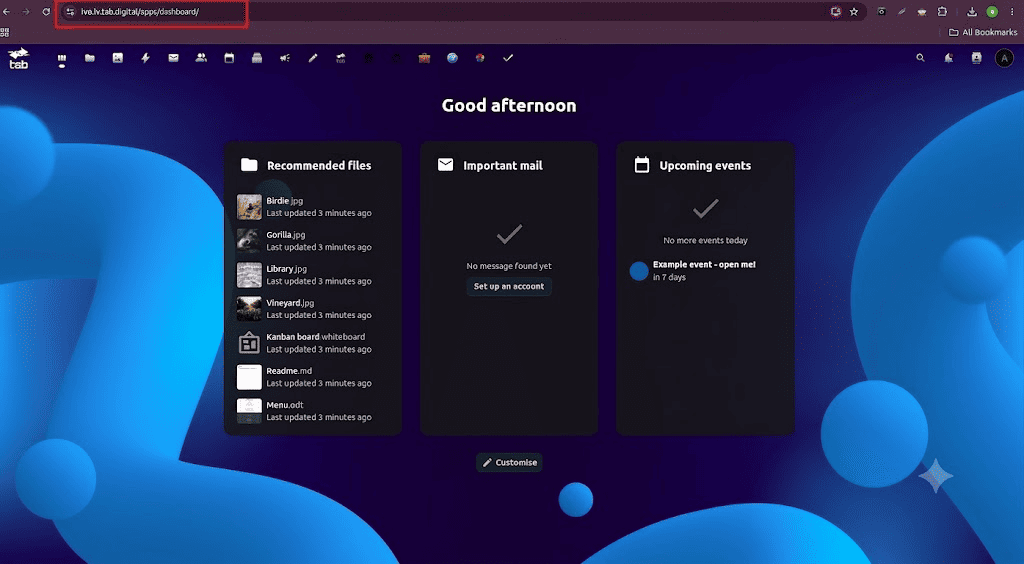Open the tab logo home link
The height and width of the screenshot is (564, 1024).
click(18, 58)
